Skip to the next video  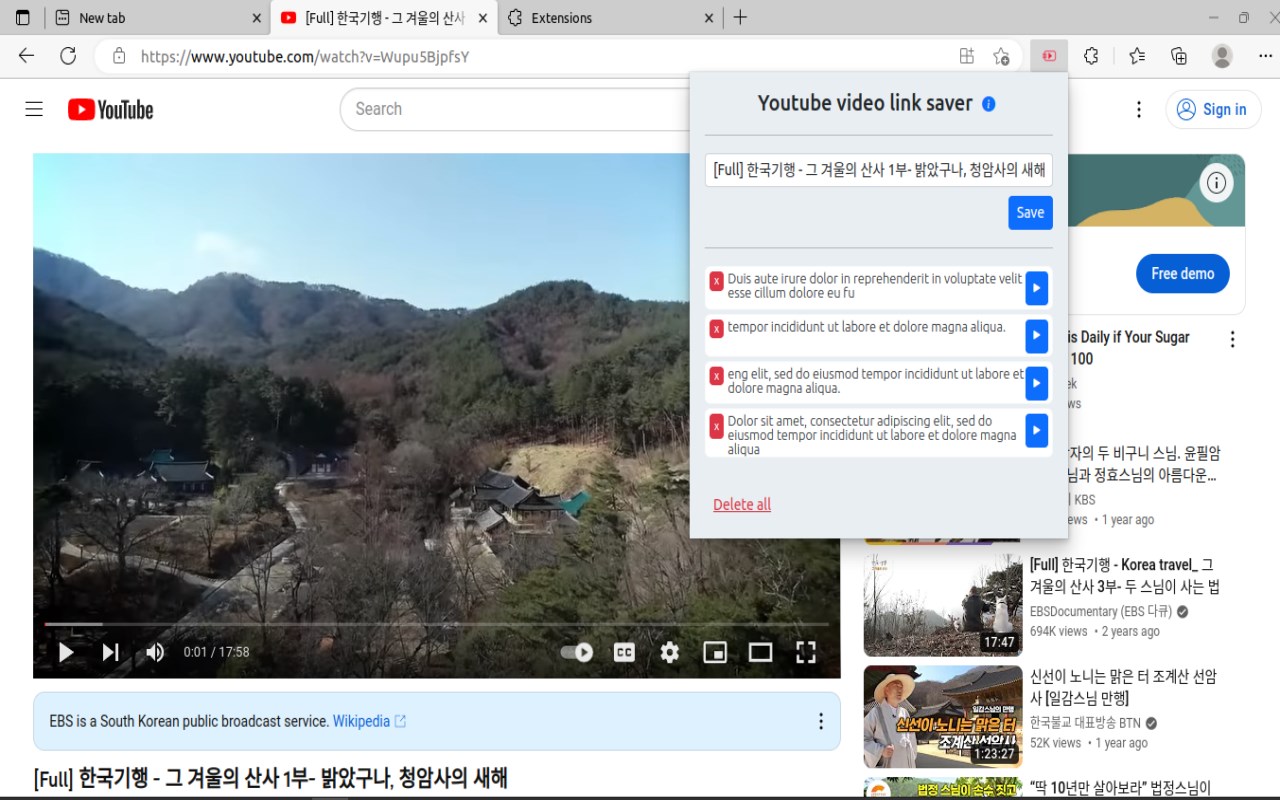click(x=110, y=652)
